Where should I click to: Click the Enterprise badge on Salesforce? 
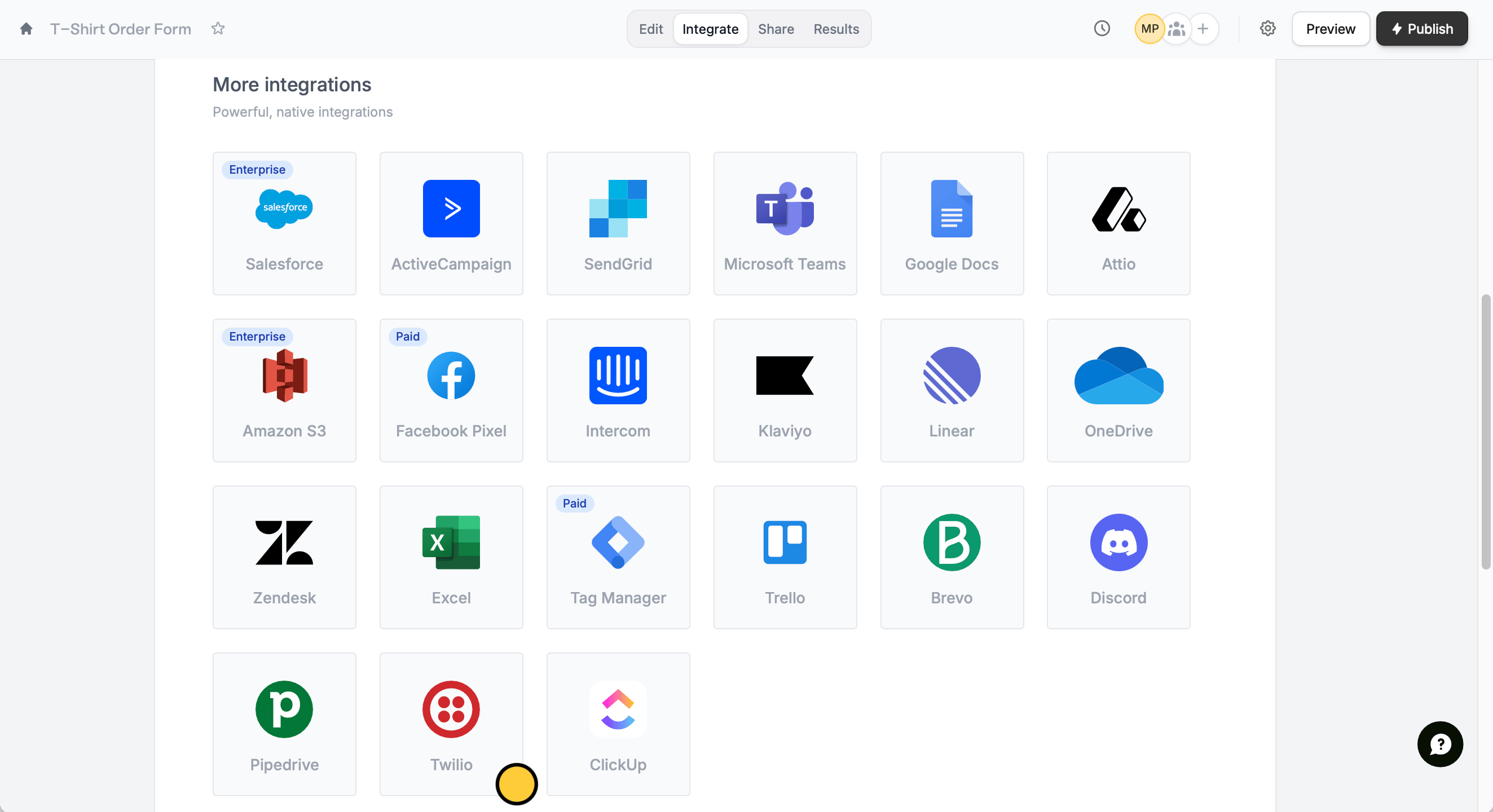tap(257, 169)
